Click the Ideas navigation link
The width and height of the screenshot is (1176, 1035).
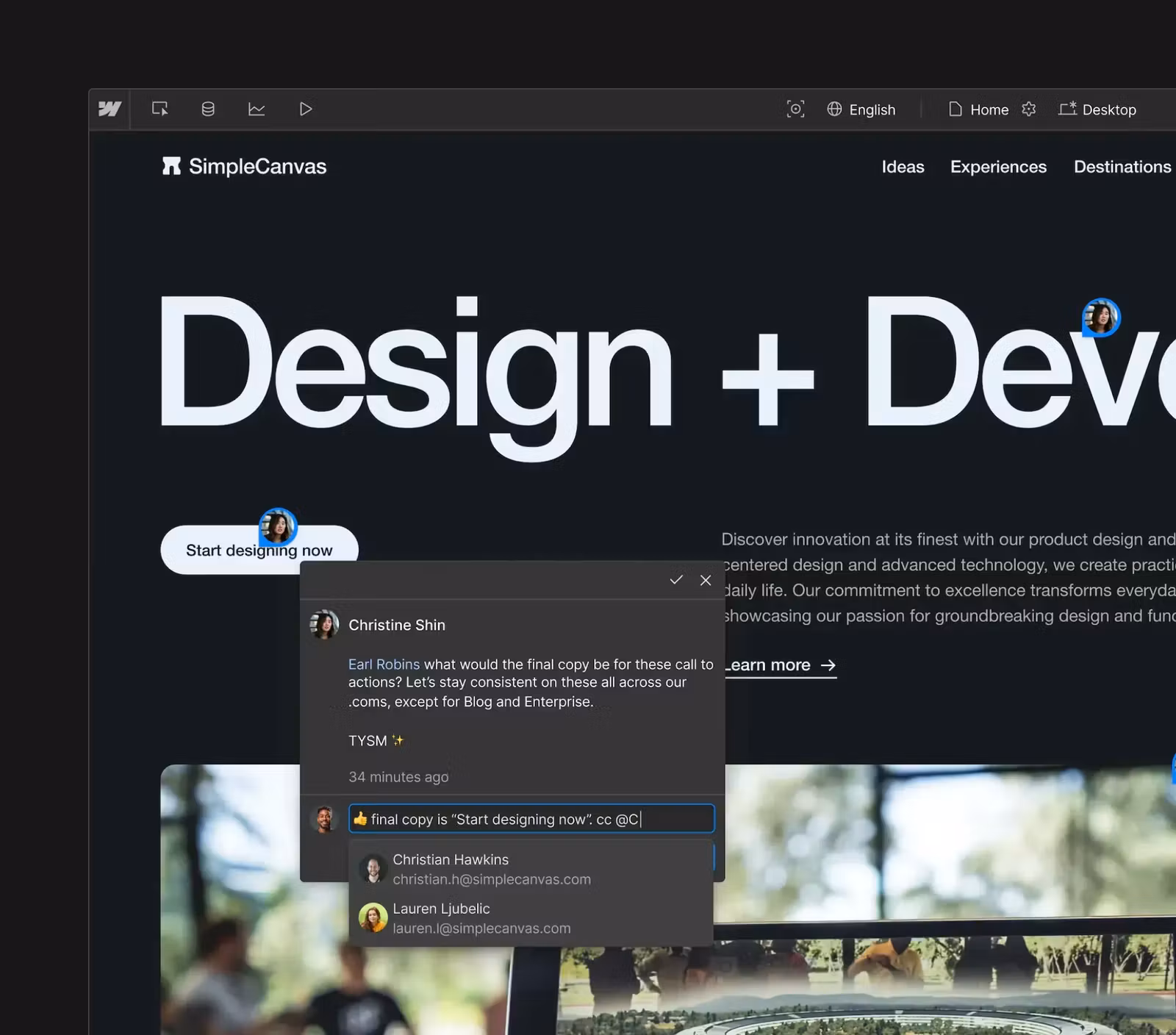tap(903, 167)
